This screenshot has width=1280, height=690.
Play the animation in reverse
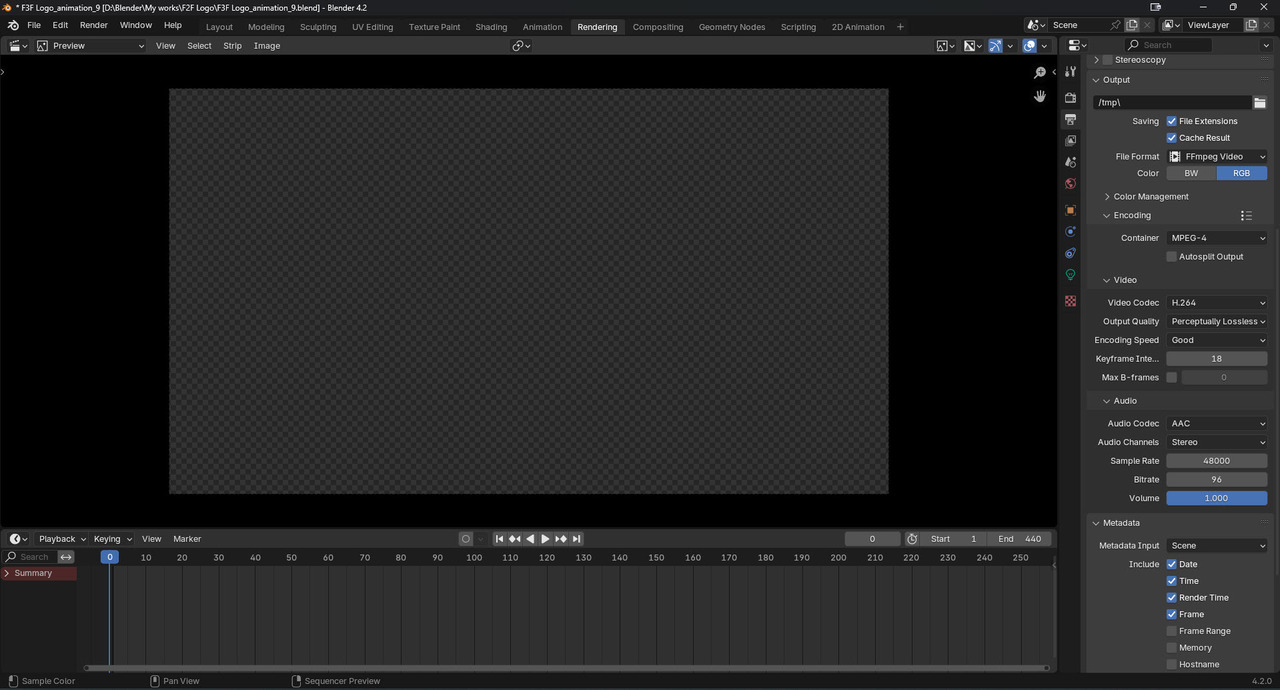[530, 539]
